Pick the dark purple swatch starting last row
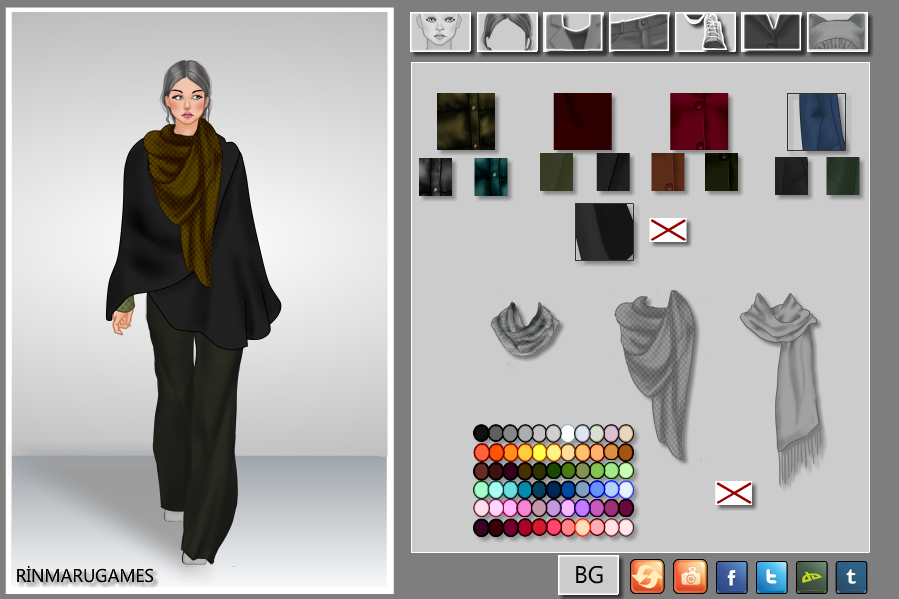Image resolution: width=899 pixels, height=599 pixels. [x=482, y=527]
